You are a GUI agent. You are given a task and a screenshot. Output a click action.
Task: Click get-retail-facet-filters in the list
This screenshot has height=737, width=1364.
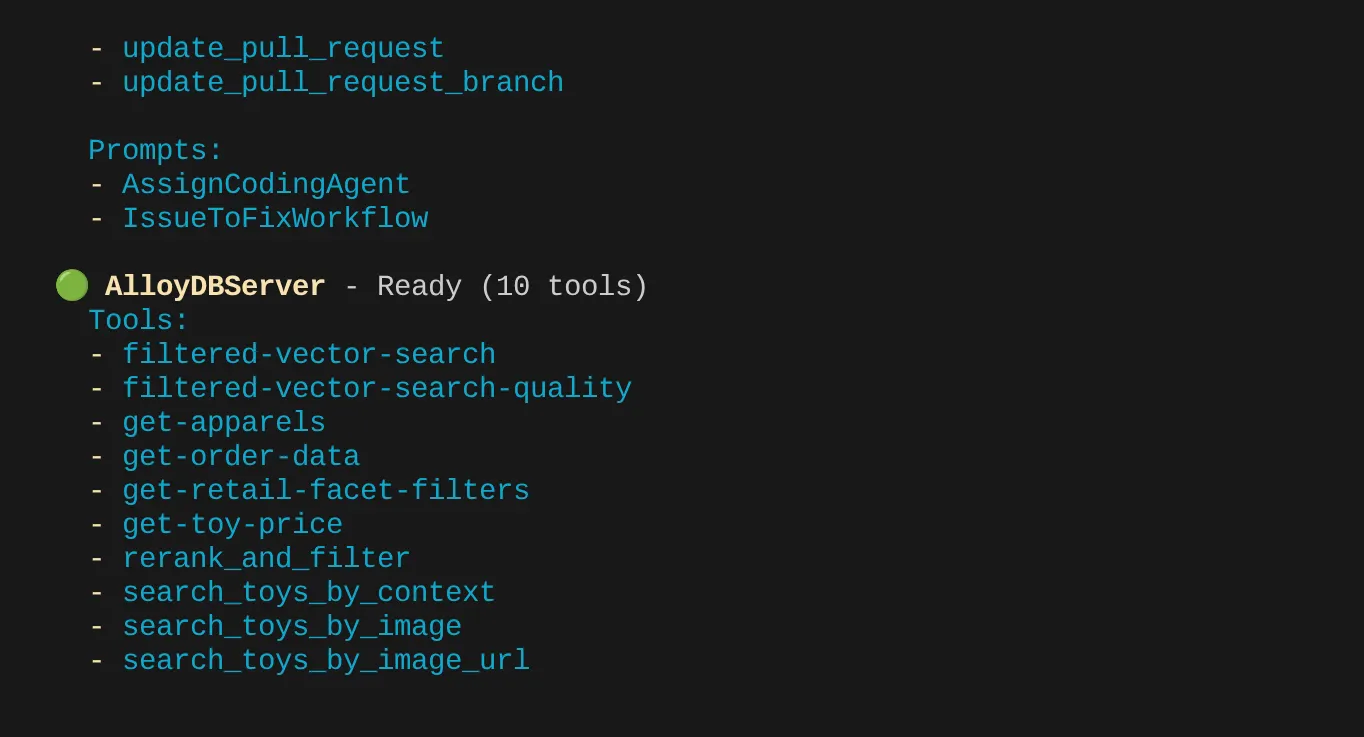(326, 491)
